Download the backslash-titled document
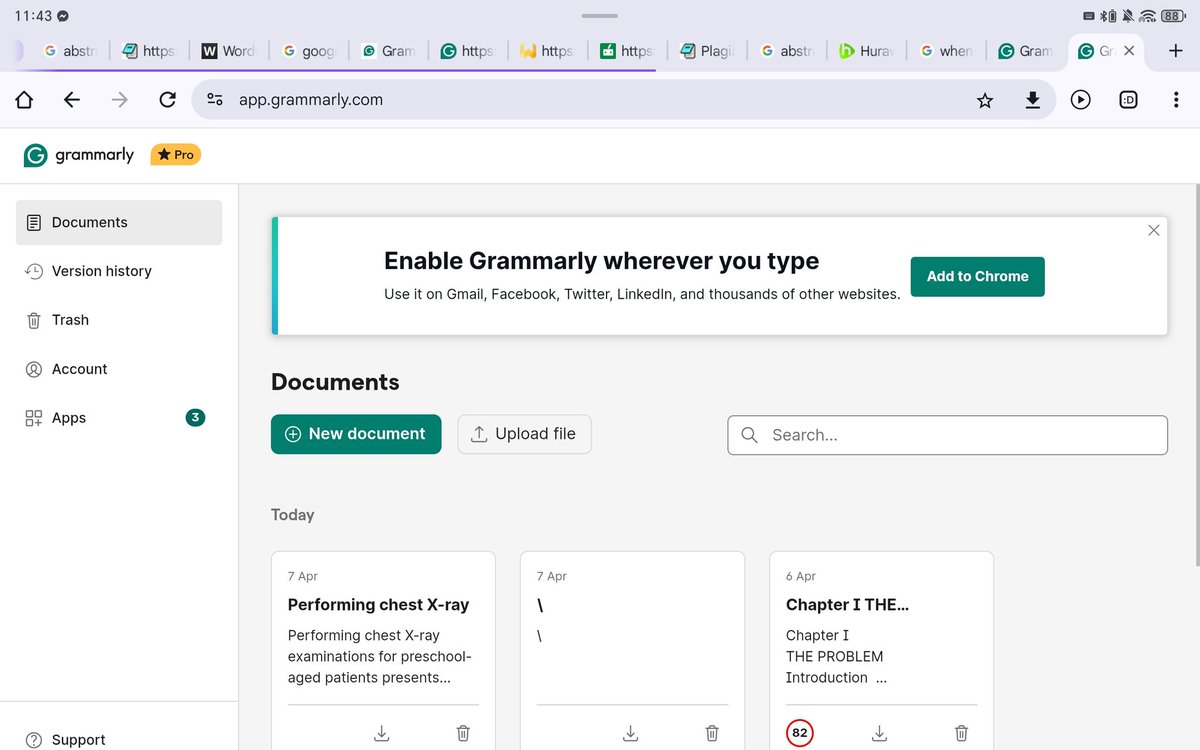Screen dimensions: 1200x750 click(x=630, y=733)
